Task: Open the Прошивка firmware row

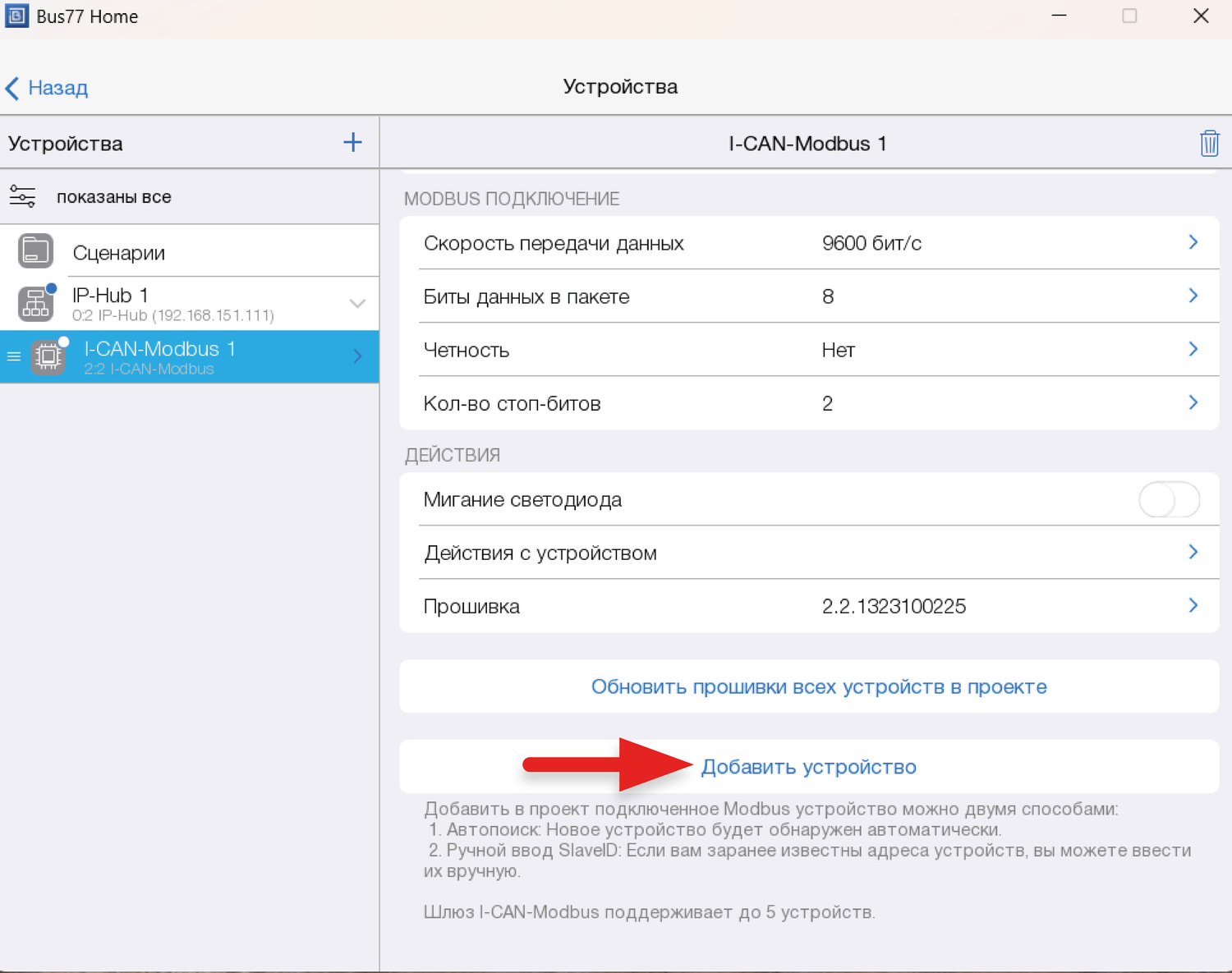Action: point(809,606)
